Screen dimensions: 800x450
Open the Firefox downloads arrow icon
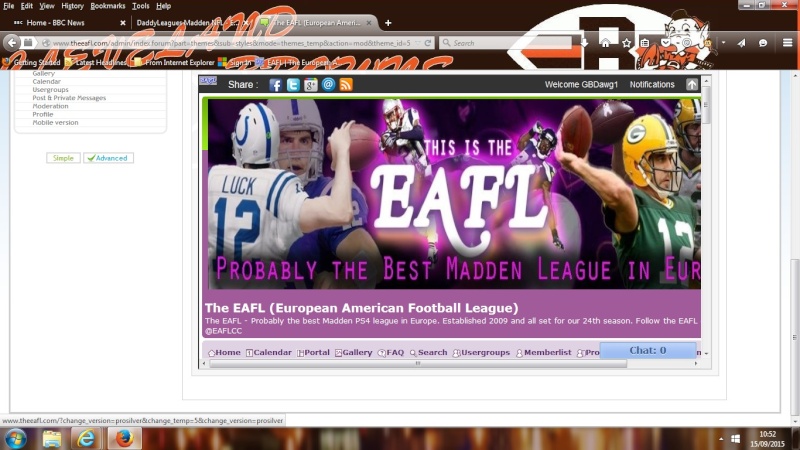[585, 43]
